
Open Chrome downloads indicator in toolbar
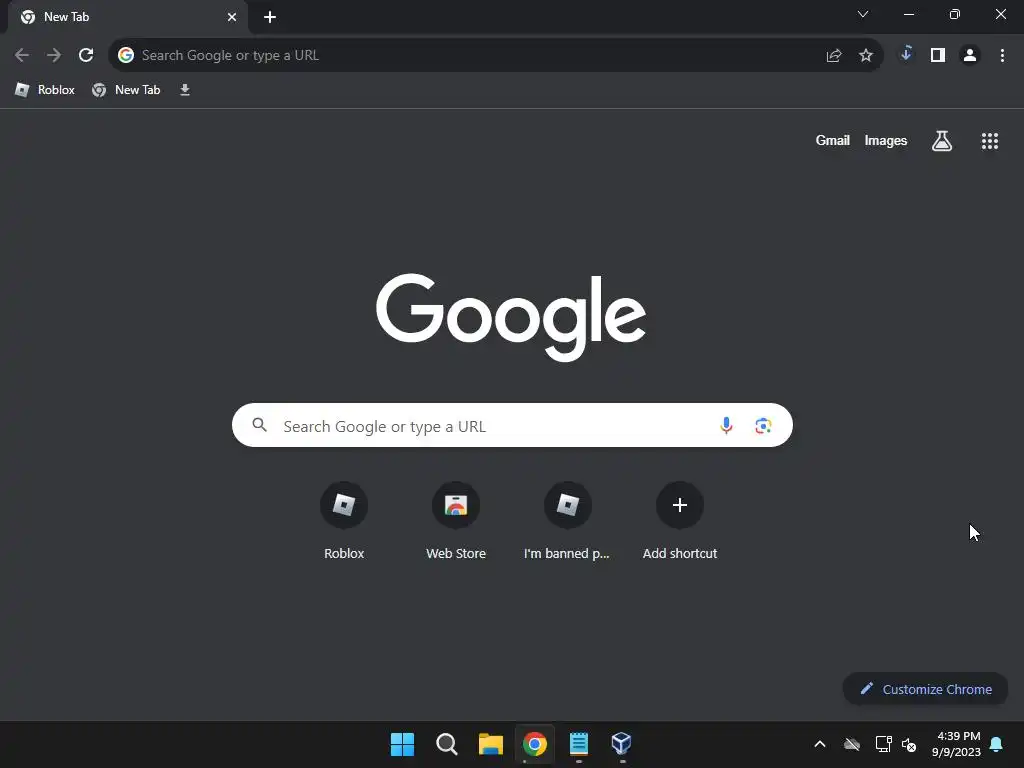906,54
